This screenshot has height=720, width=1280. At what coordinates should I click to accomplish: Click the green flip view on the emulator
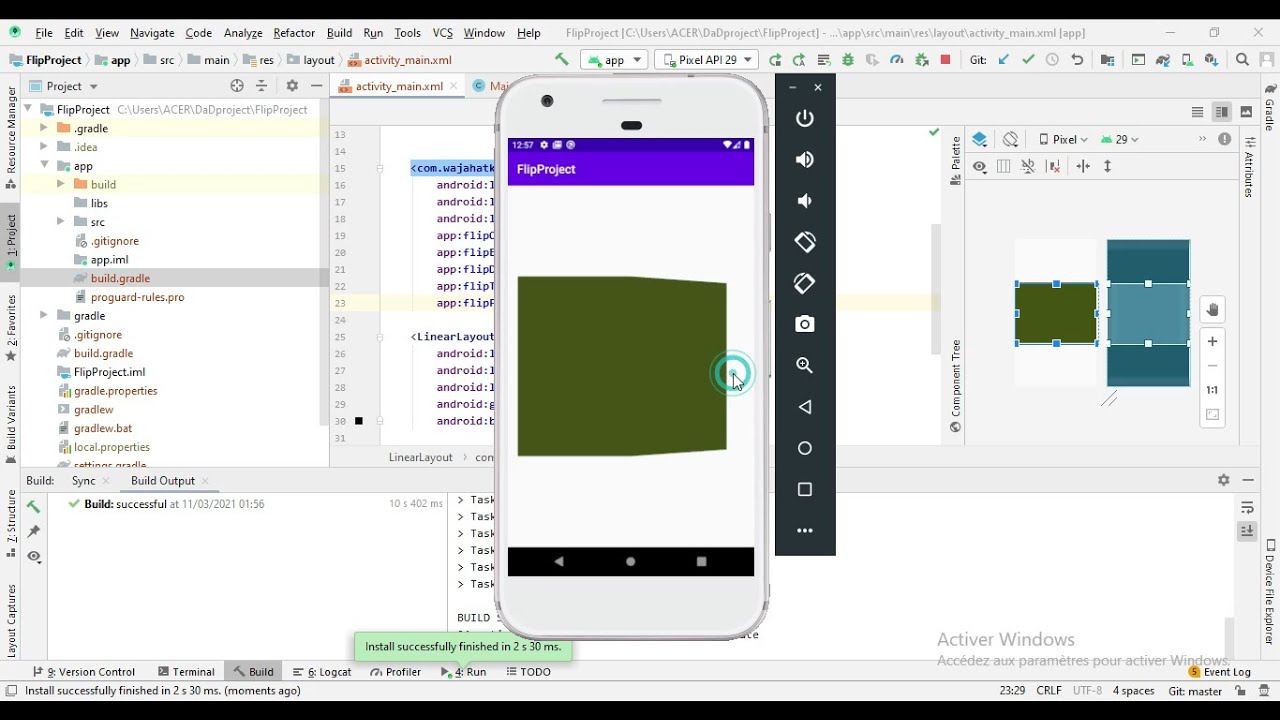click(x=622, y=366)
